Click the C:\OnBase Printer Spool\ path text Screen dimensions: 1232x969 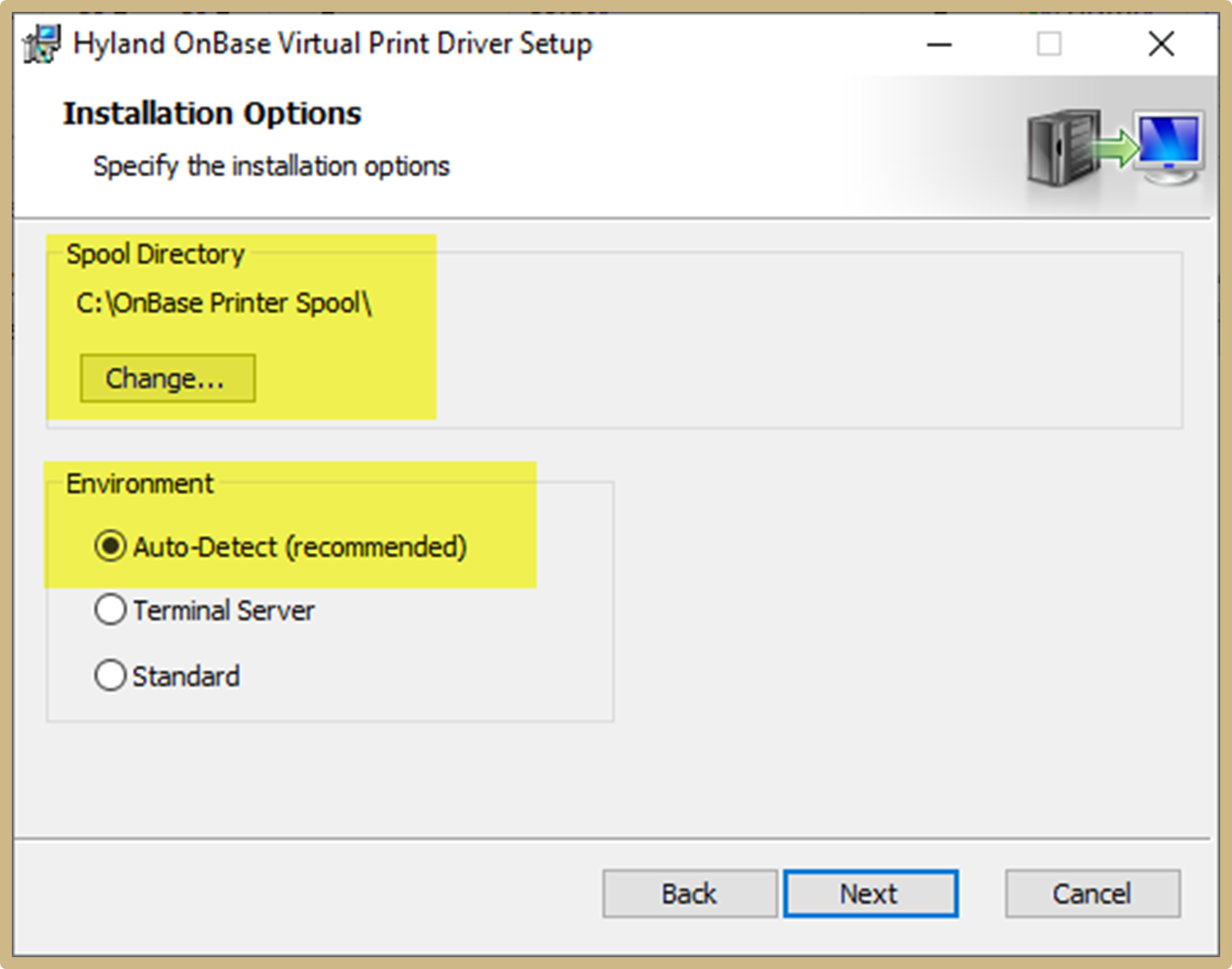coord(224,303)
